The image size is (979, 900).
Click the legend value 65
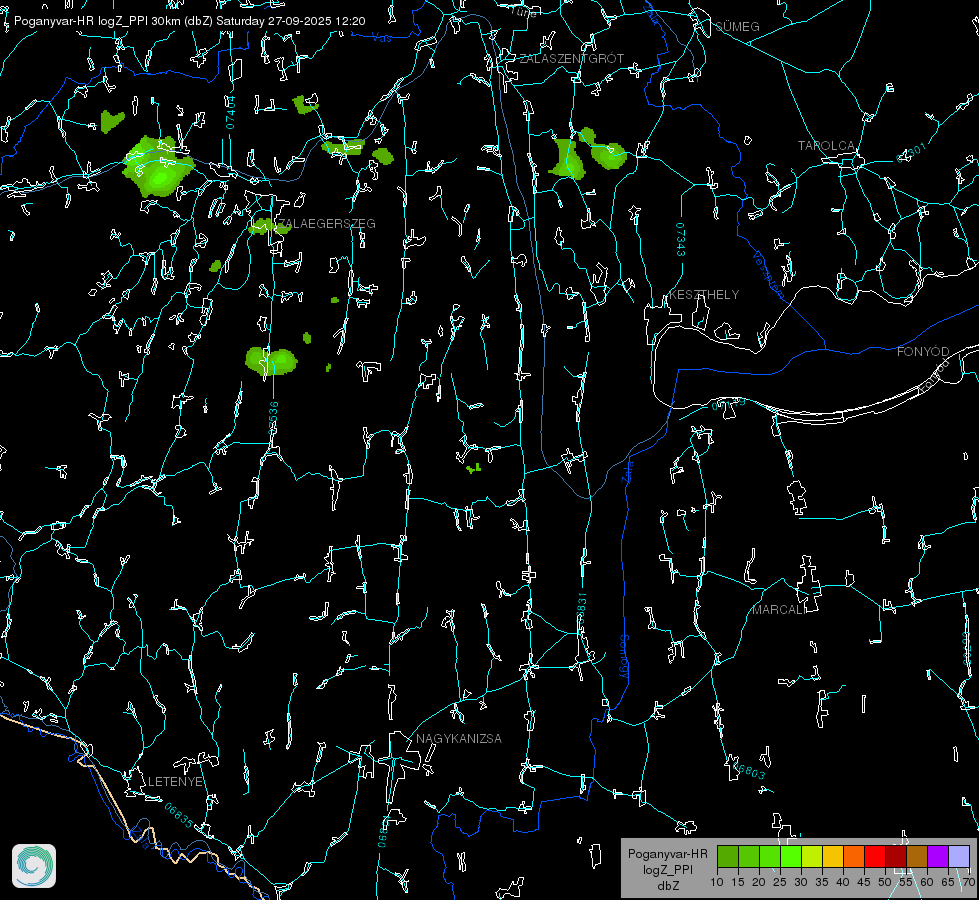point(948,882)
